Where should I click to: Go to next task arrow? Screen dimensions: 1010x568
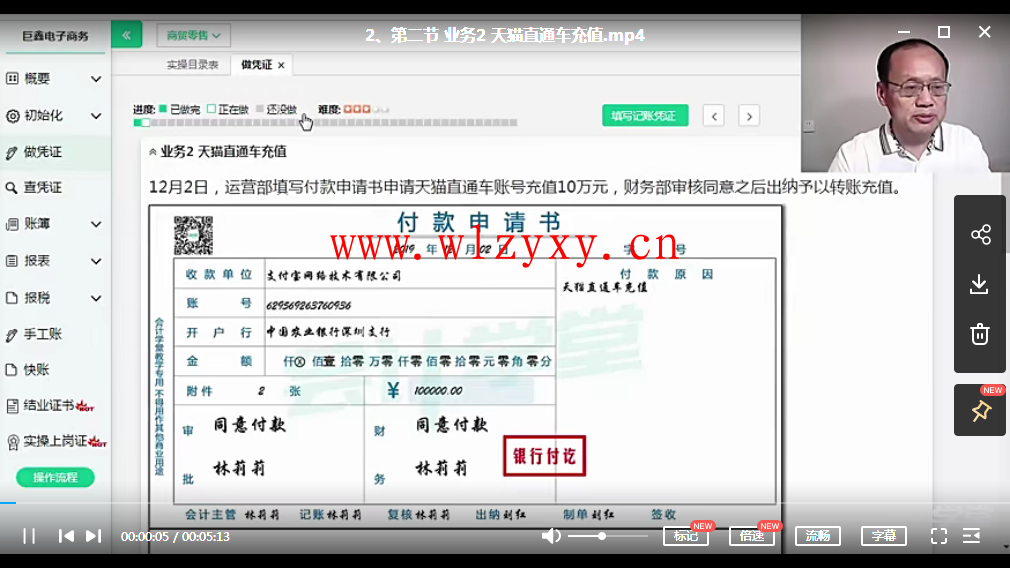point(749,117)
